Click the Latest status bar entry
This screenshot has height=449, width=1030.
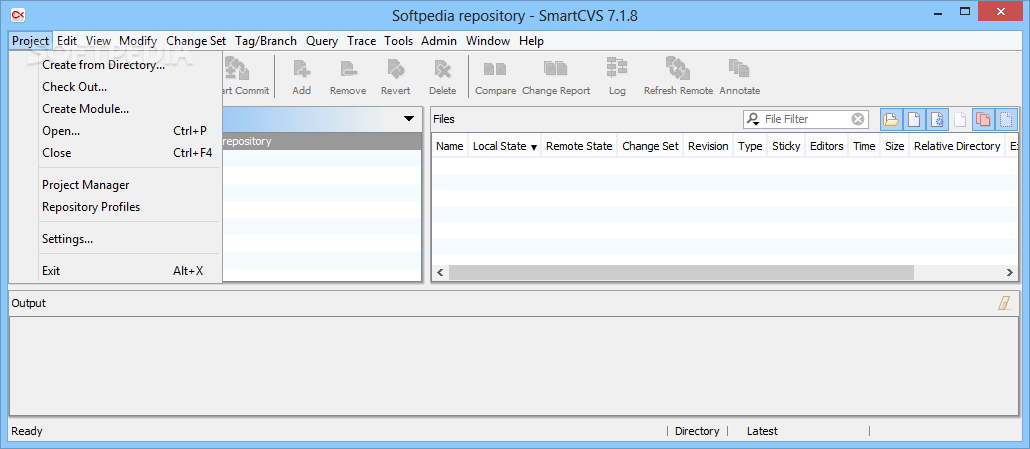pos(762,431)
